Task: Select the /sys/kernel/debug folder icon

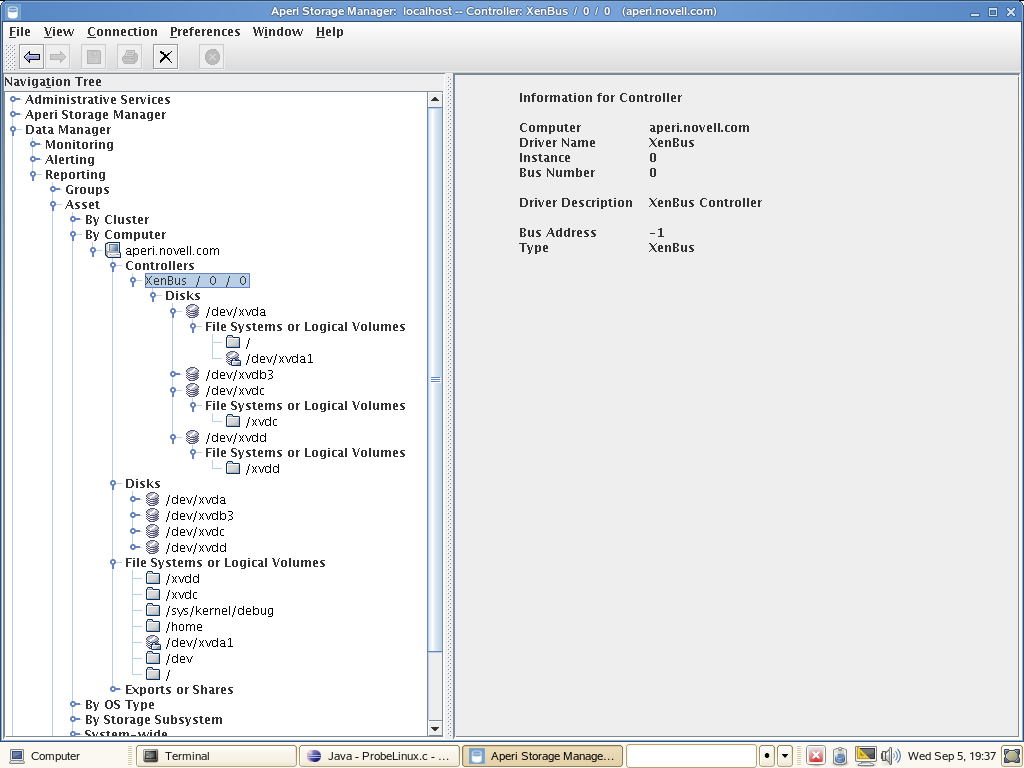Action: pyautogui.click(x=153, y=610)
